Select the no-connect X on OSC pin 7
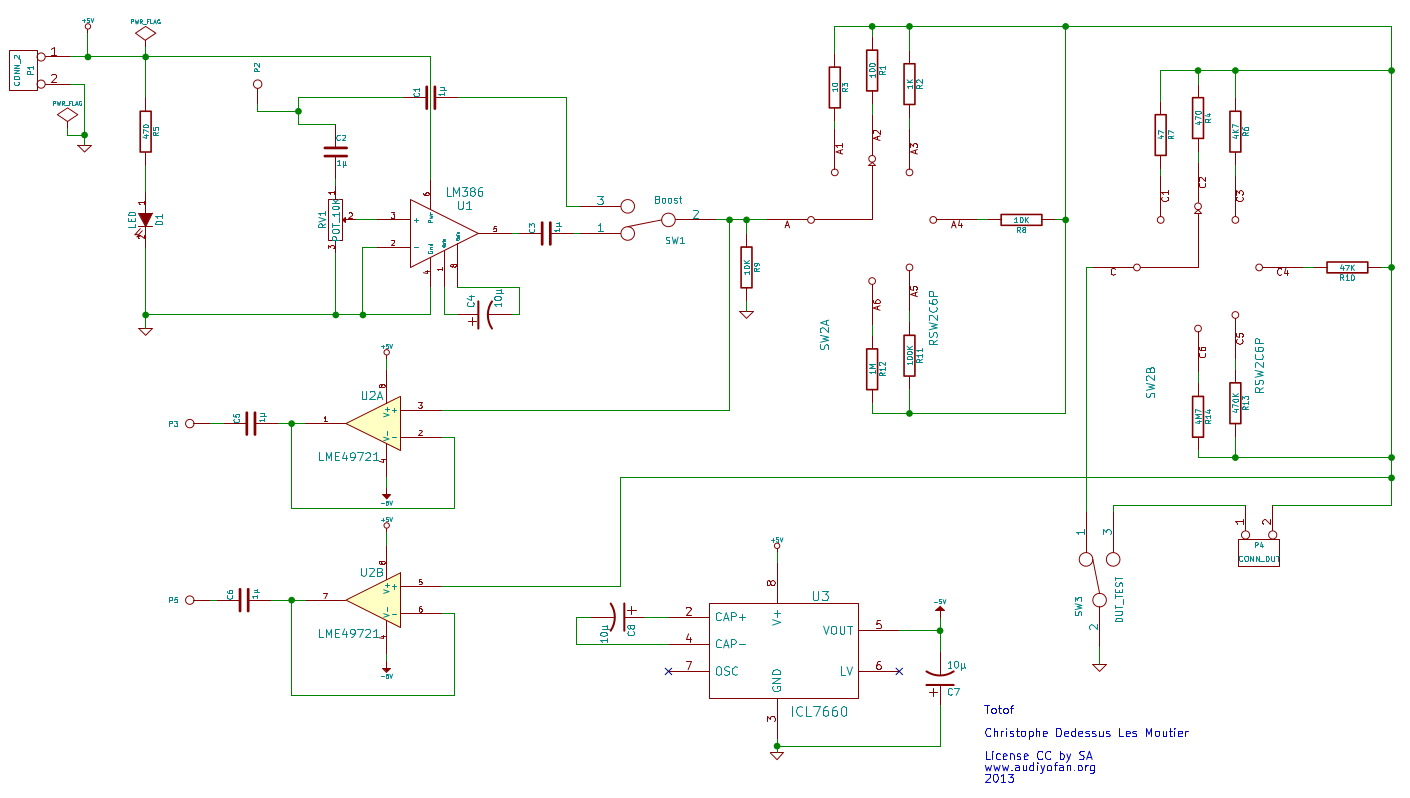This screenshot has height=798, width=1410. [x=668, y=671]
